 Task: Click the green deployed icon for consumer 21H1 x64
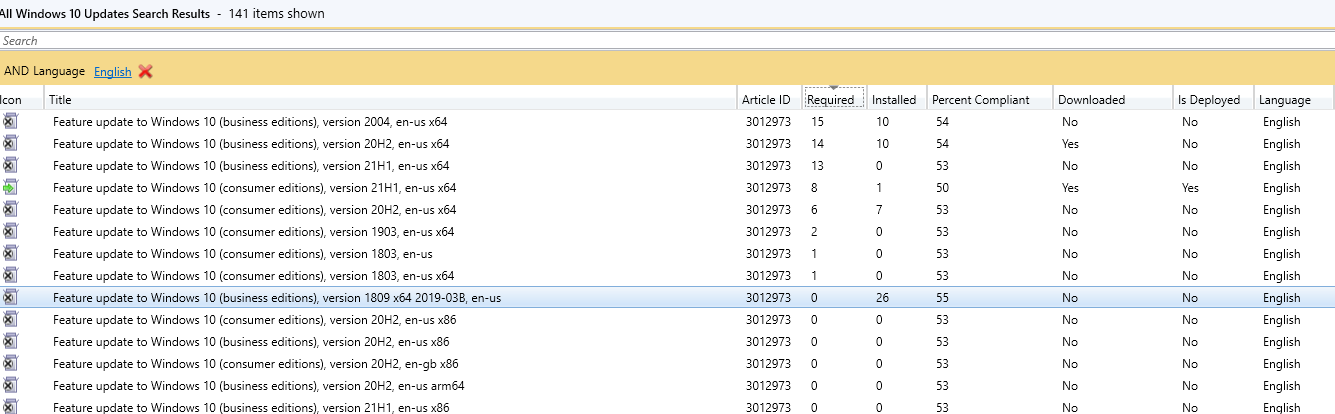point(10,188)
